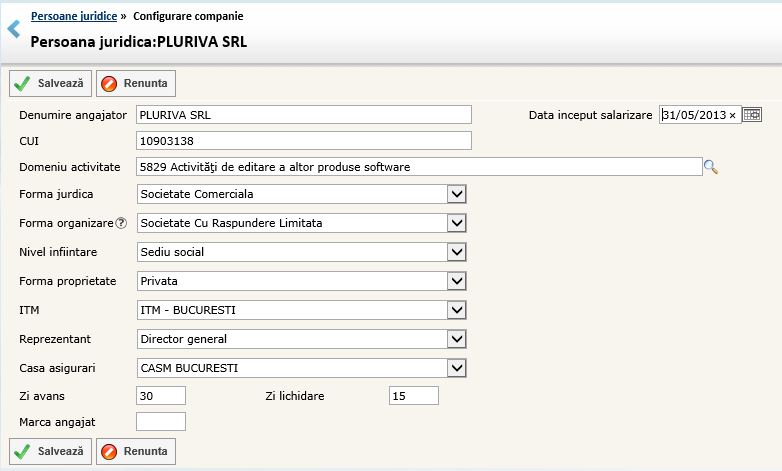Expand the Forma jurdica dropdown
The image size is (782, 471).
(x=457, y=194)
